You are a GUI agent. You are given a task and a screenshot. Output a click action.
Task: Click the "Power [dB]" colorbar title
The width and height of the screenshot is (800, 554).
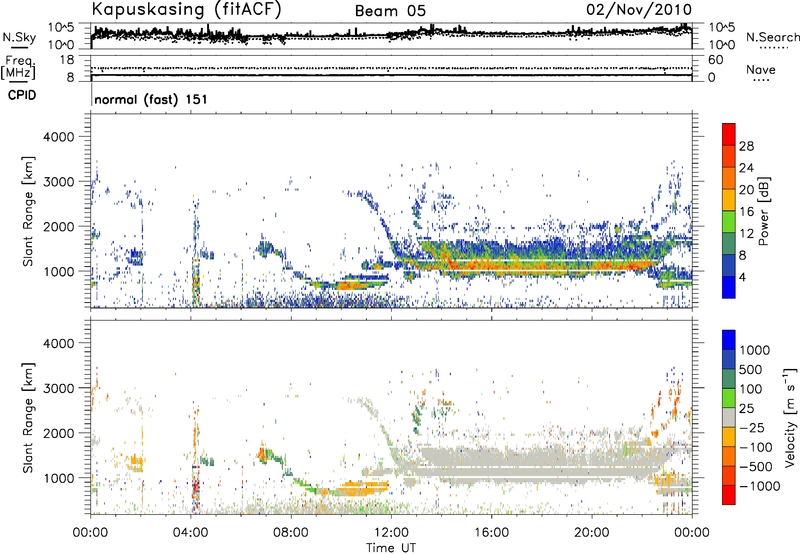click(x=763, y=211)
